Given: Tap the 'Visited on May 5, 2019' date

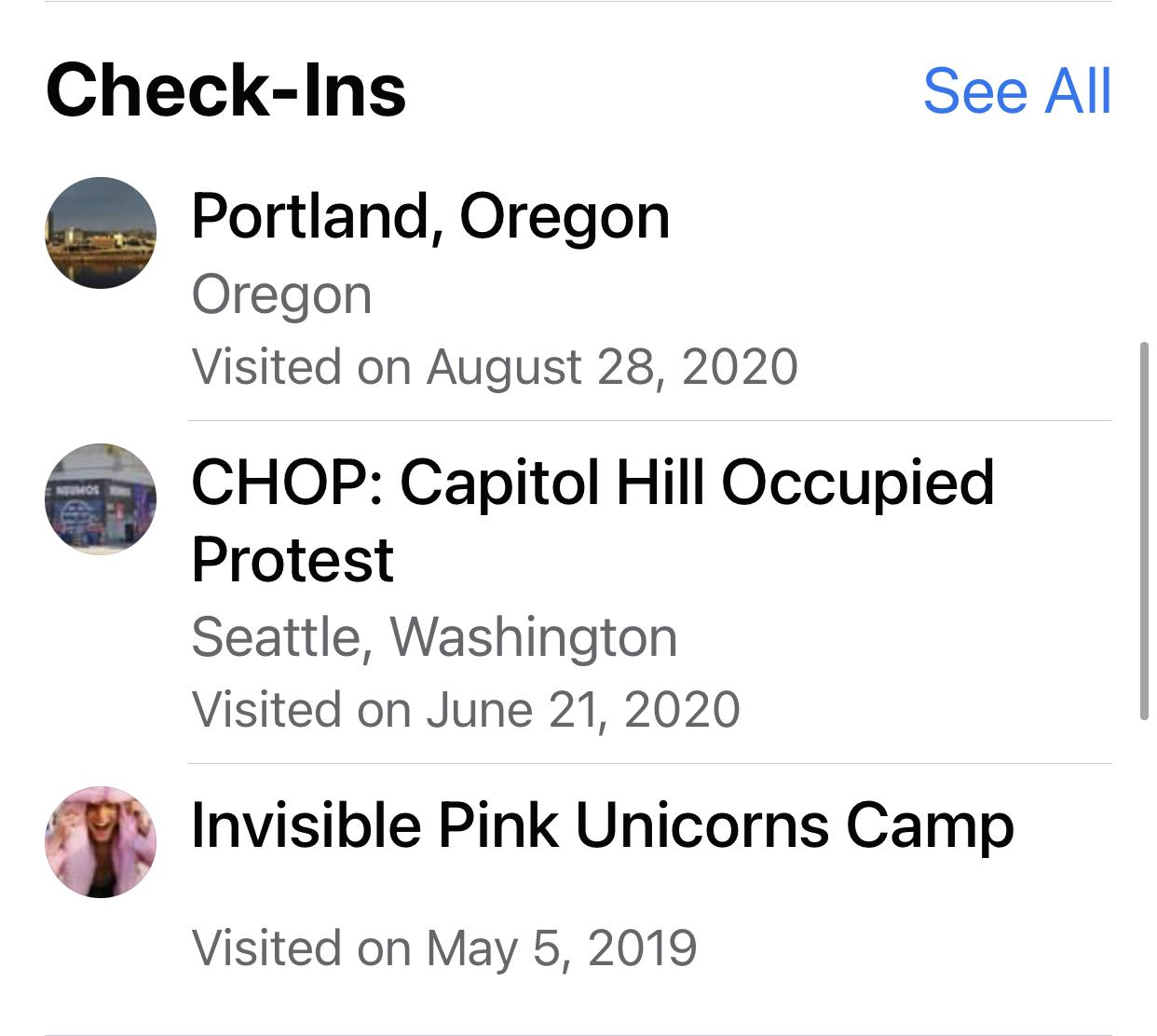Looking at the screenshot, I should [x=444, y=947].
